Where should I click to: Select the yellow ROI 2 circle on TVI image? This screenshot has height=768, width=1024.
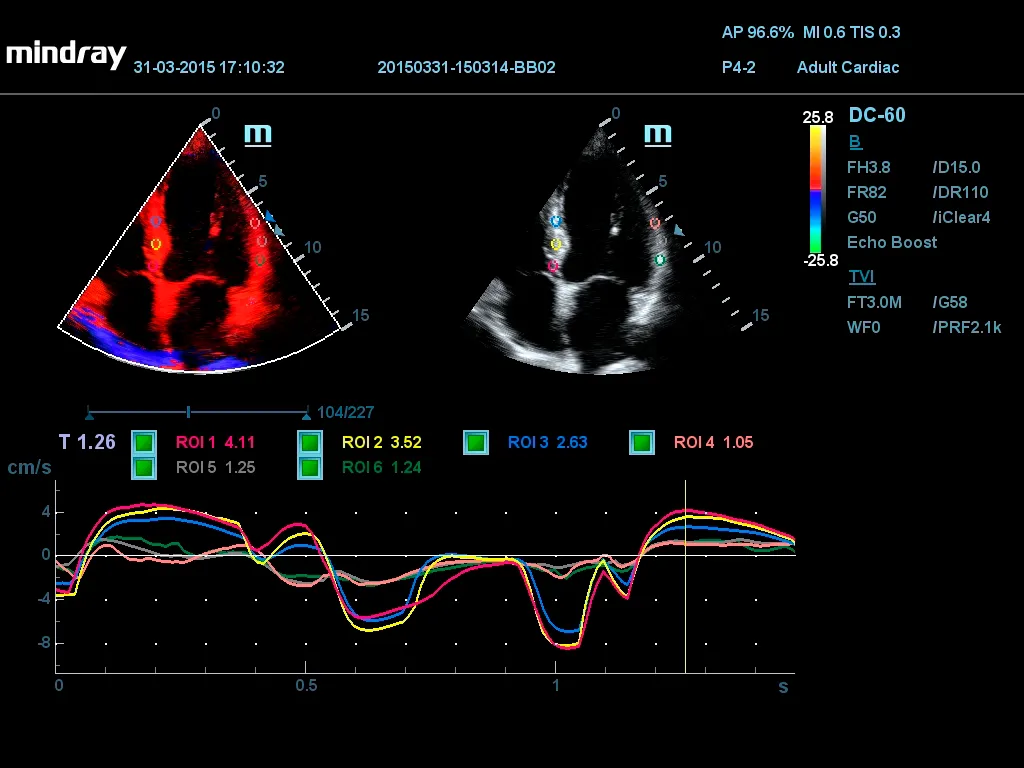click(155, 243)
